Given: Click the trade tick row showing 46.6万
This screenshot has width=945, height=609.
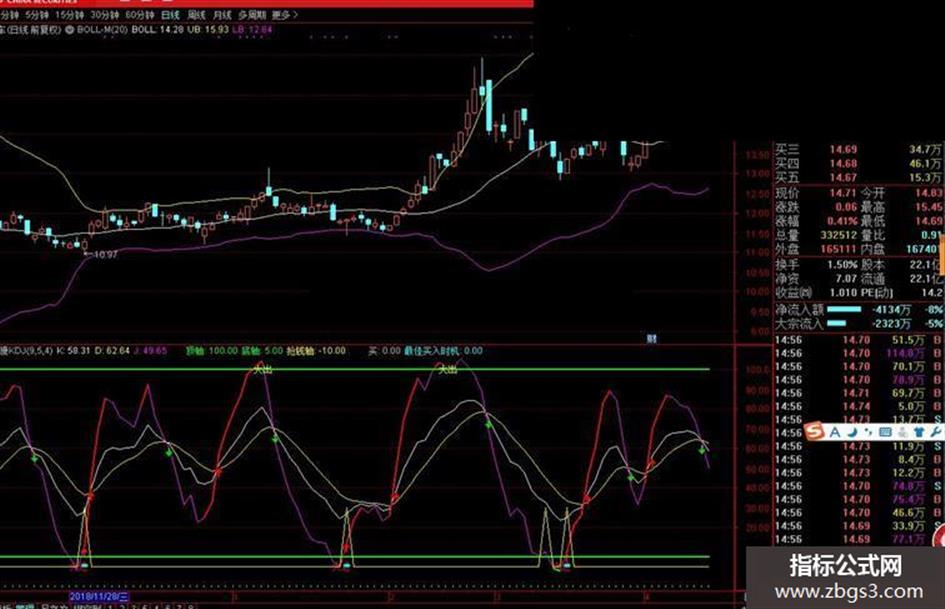Looking at the screenshot, I should pos(859,513).
